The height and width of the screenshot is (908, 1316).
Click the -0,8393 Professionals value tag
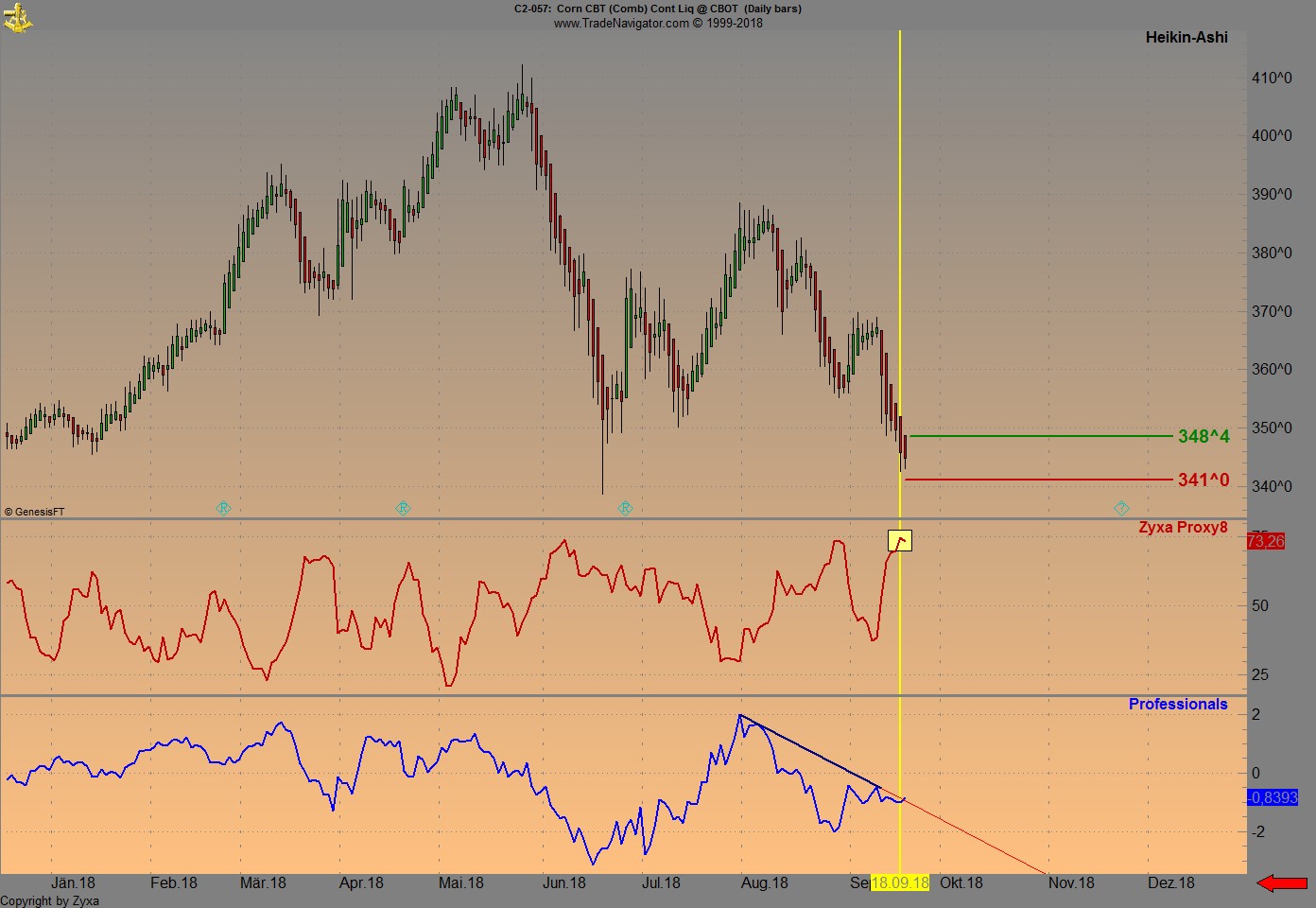click(x=1273, y=797)
